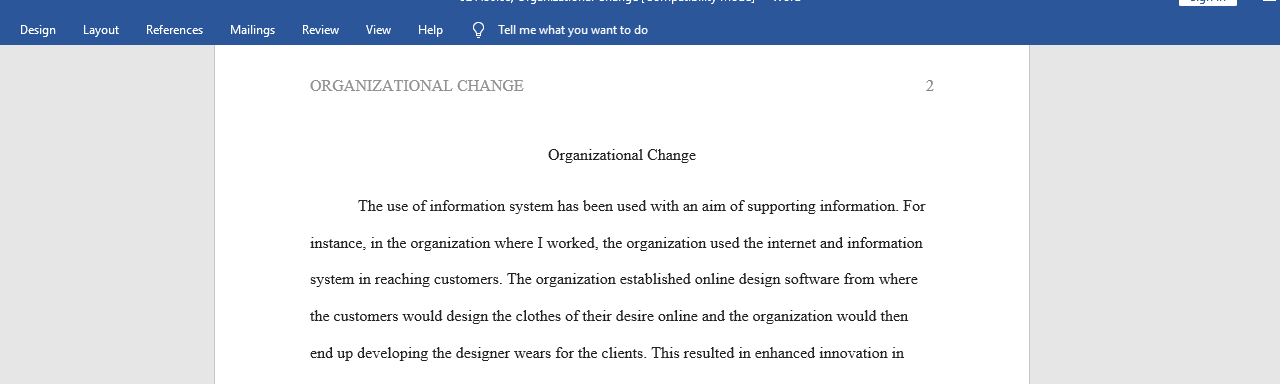Switch to the References tab

(174, 30)
